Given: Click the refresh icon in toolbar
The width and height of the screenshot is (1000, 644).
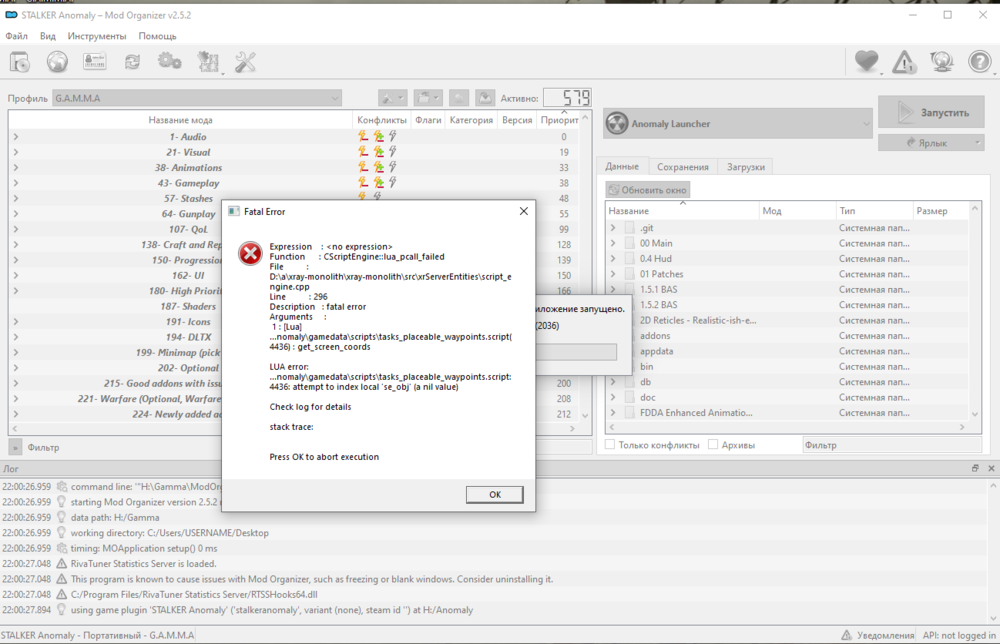Looking at the screenshot, I should [x=132, y=62].
